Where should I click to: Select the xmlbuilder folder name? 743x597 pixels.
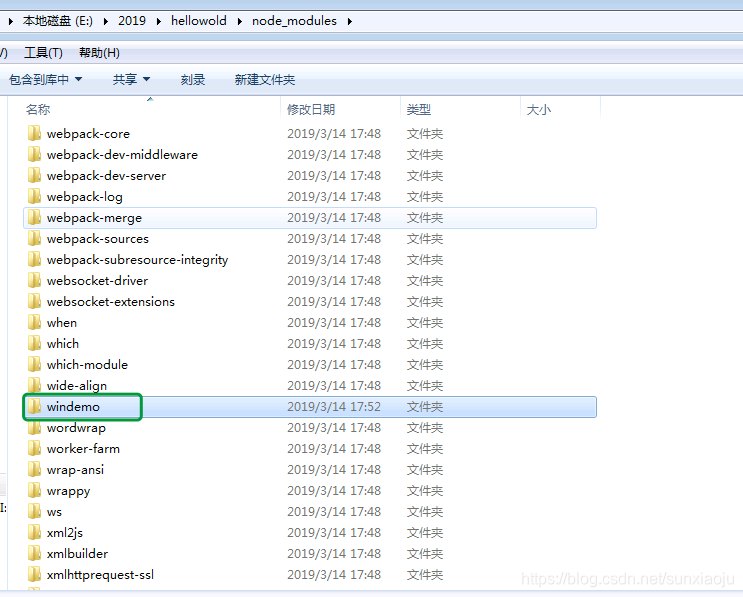(77, 553)
